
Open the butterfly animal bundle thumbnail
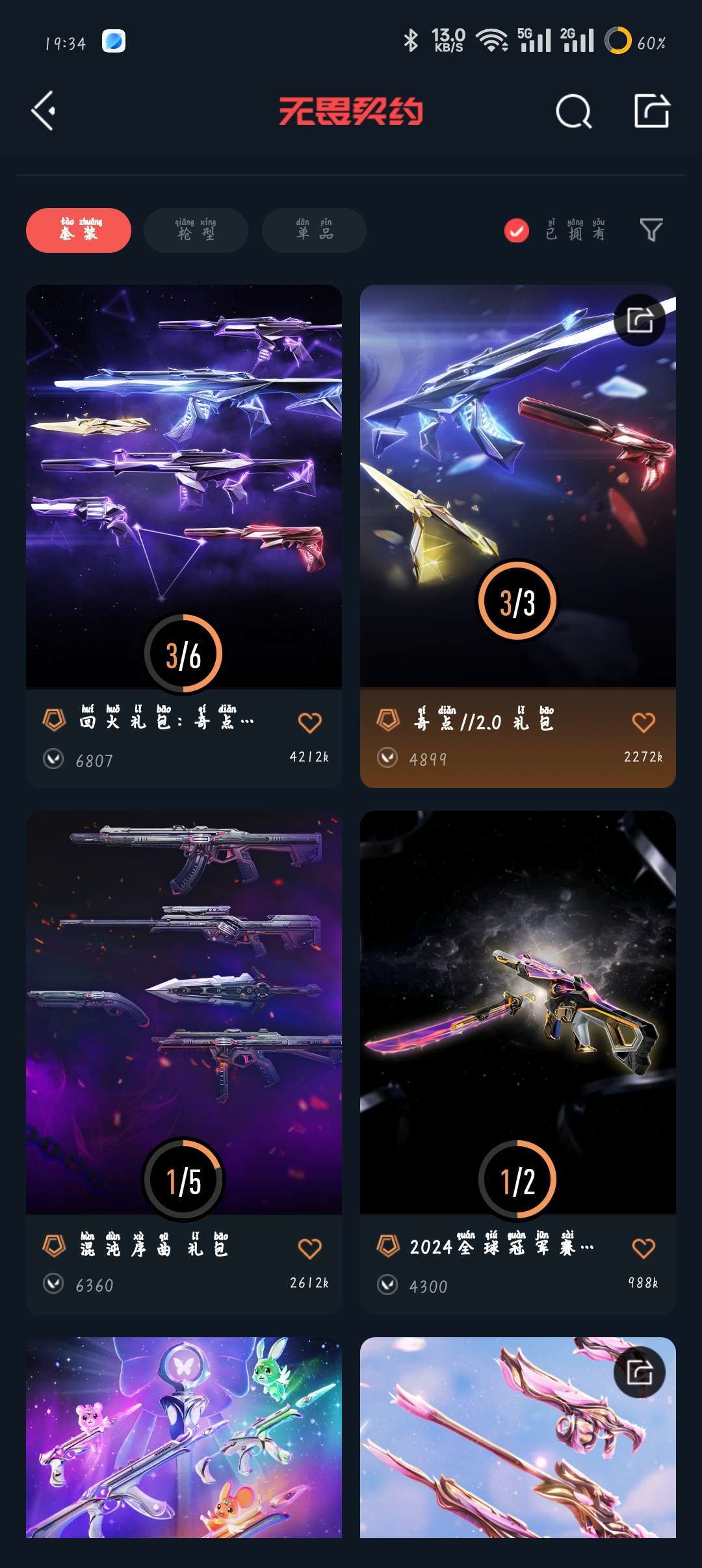click(x=184, y=1437)
